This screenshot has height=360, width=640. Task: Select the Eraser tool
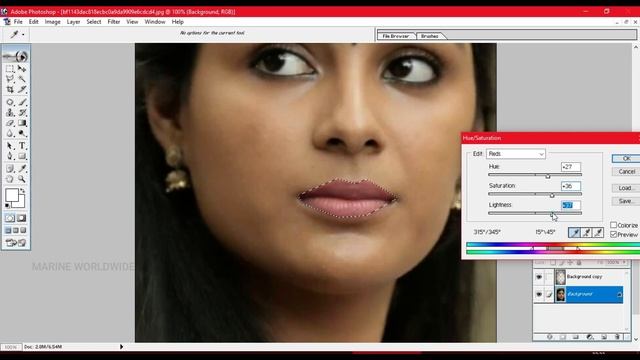[x=10, y=123]
